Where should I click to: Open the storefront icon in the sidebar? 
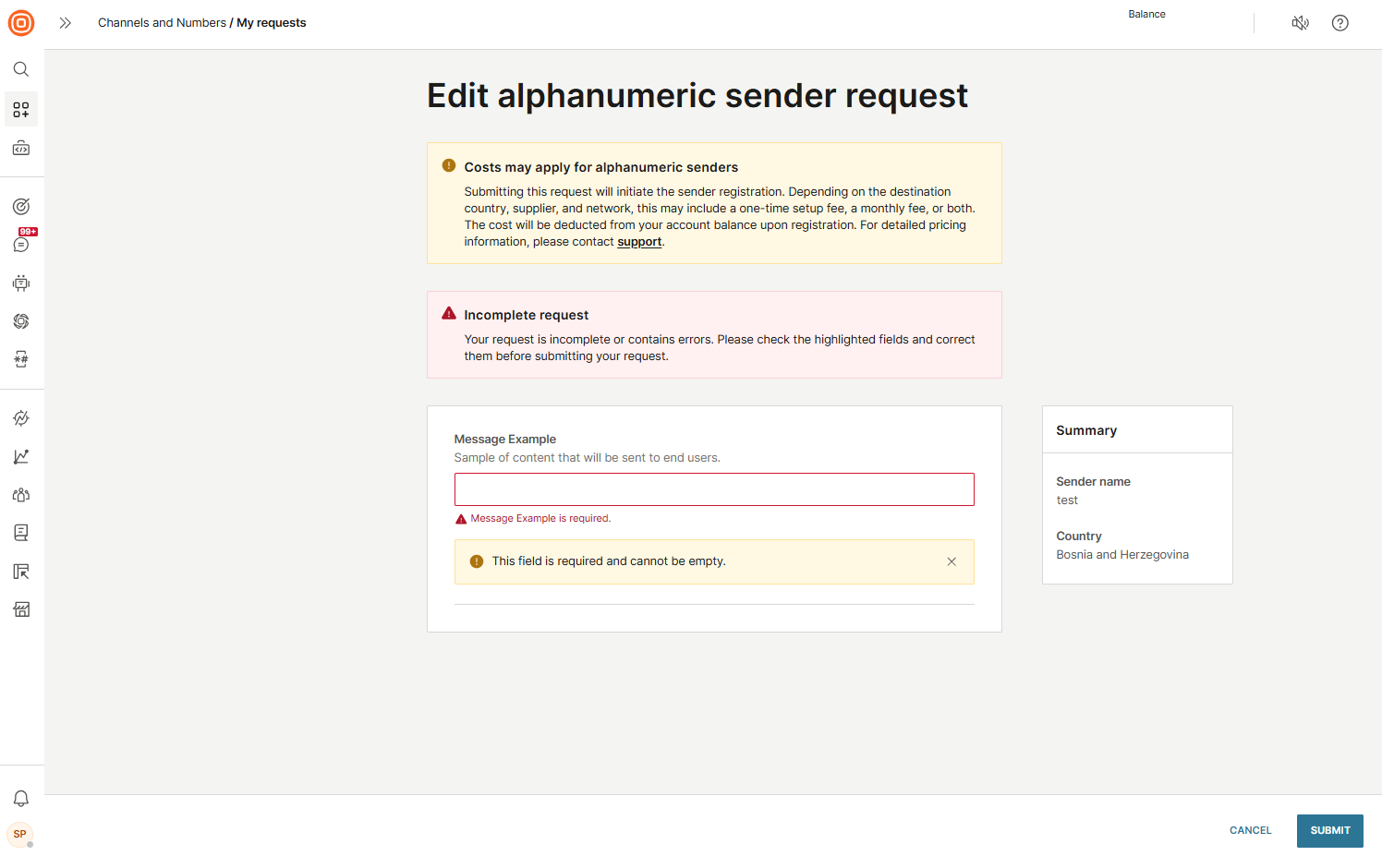pos(21,609)
